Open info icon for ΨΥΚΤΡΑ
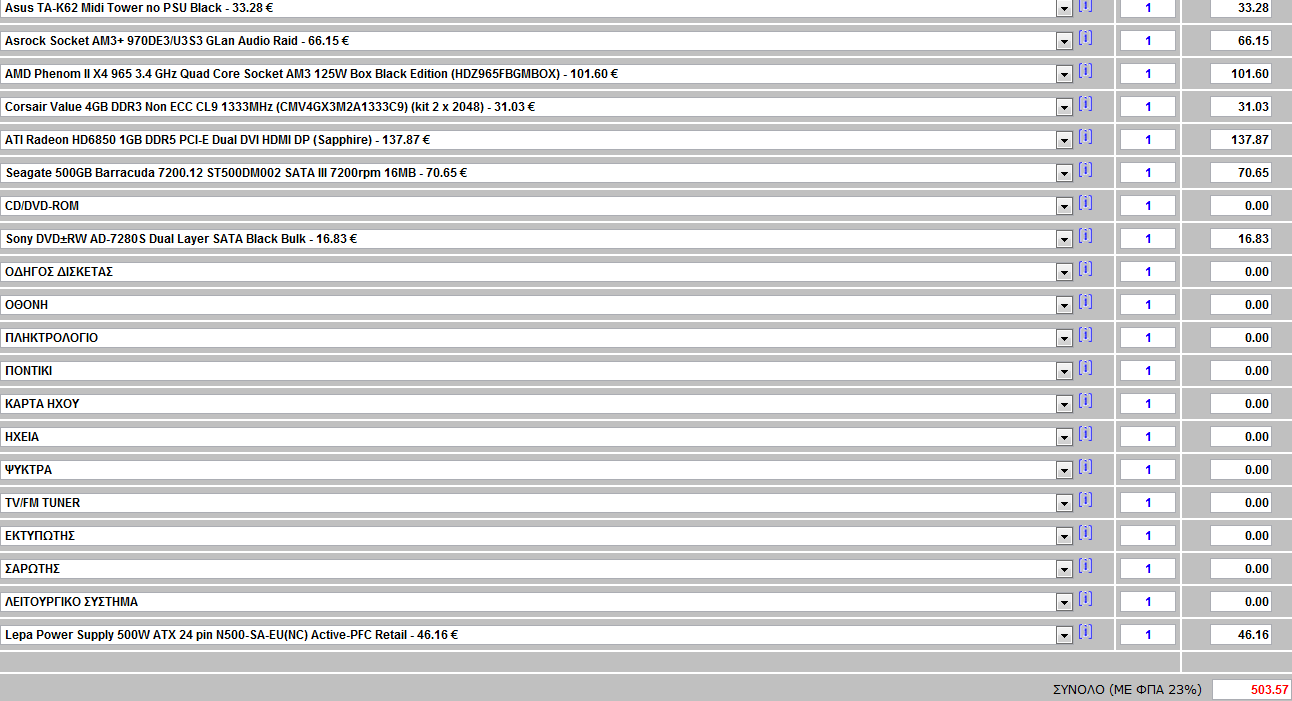This screenshot has width=1292, height=701. [x=1085, y=467]
